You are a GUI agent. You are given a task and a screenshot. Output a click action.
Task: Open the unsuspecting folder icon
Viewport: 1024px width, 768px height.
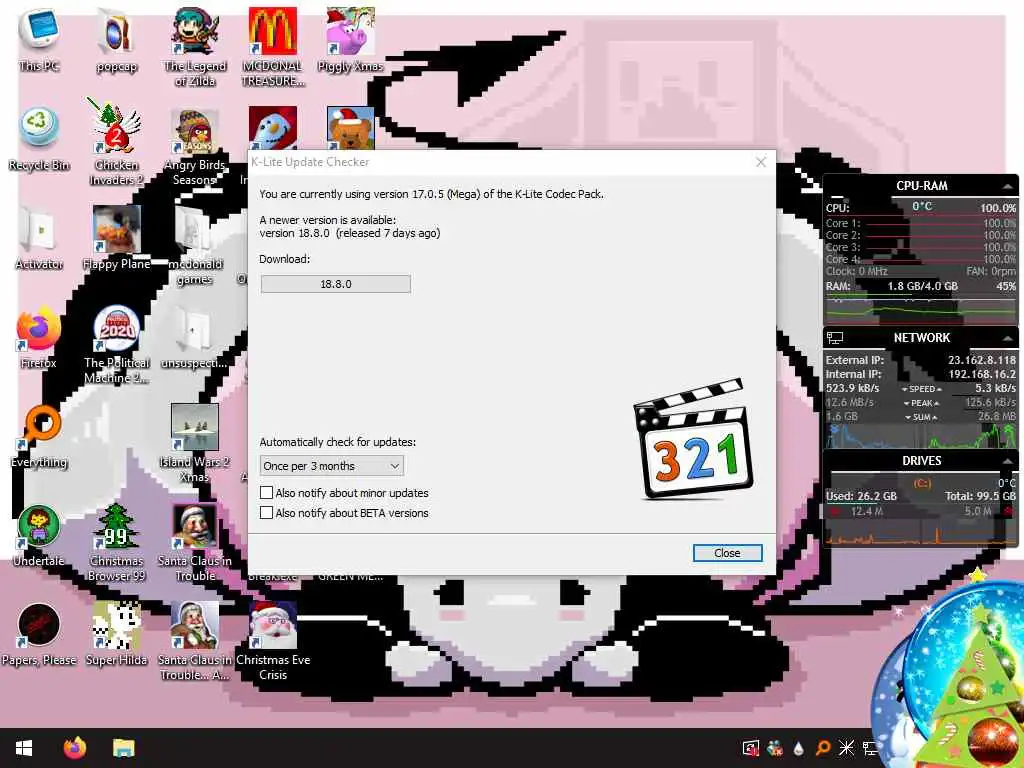point(195,338)
